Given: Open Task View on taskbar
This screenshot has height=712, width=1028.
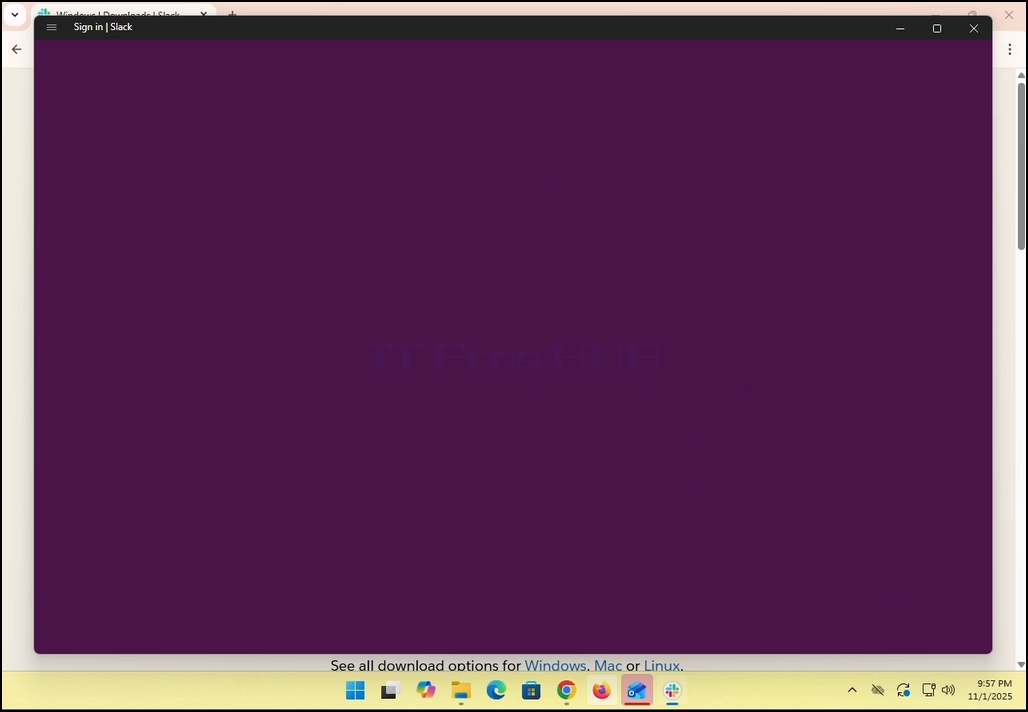Looking at the screenshot, I should tap(391, 690).
